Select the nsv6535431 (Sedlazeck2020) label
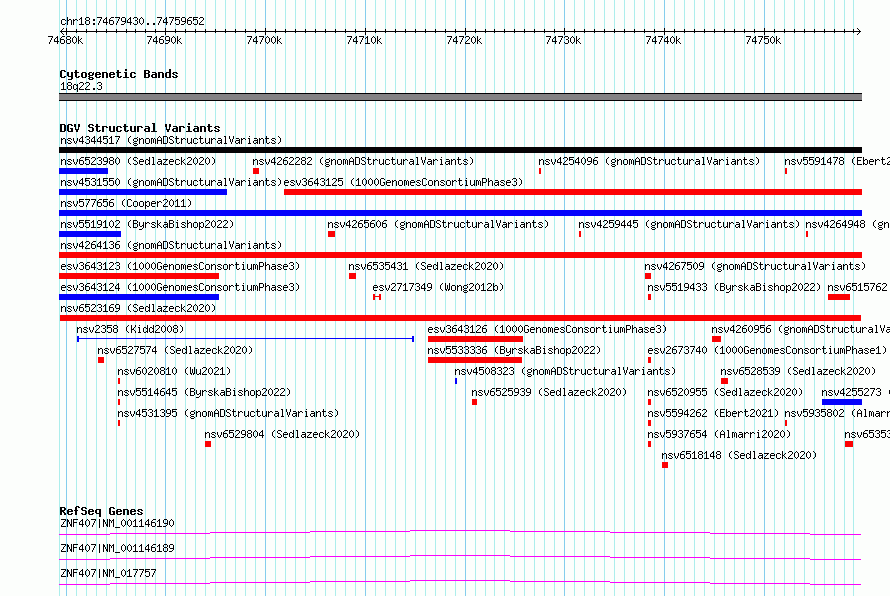Viewport: 890px width, 596px height. tap(426, 266)
